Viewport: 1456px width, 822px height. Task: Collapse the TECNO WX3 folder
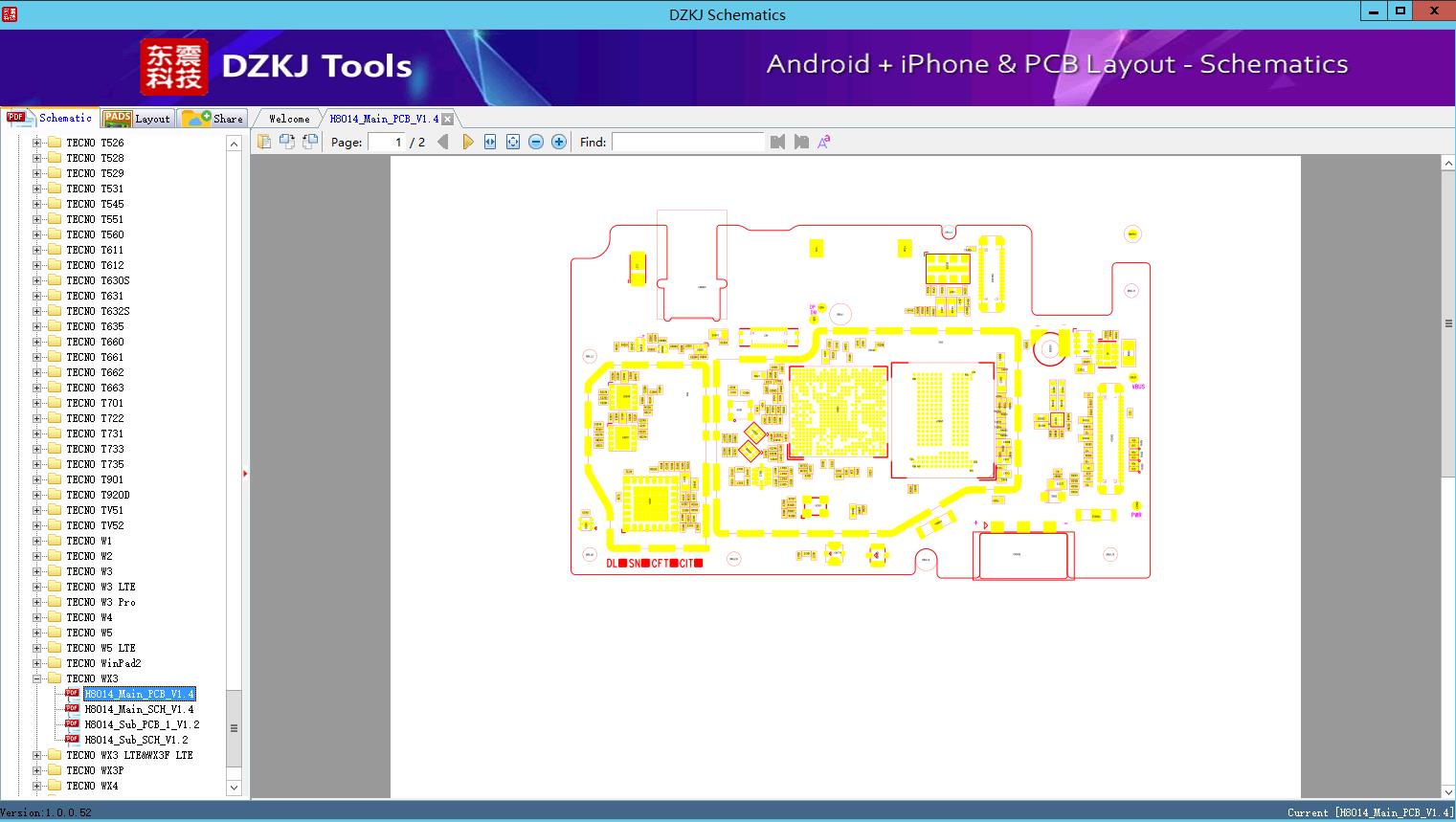(x=36, y=678)
